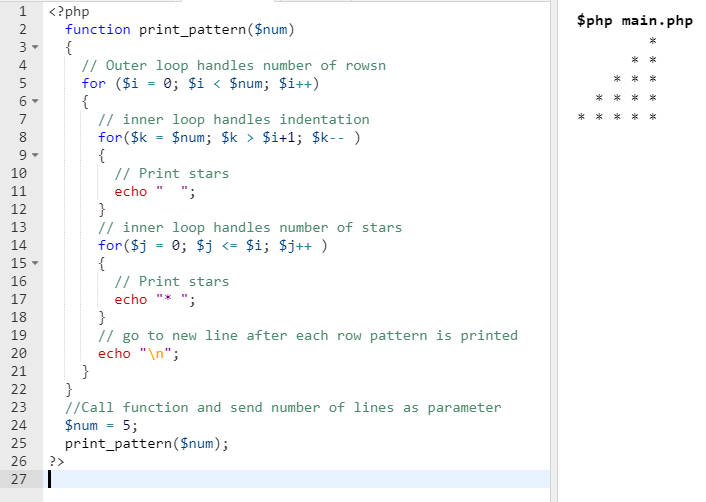706x502 pixels.
Task: Click the closing brace on line 22
Action: click(69, 389)
